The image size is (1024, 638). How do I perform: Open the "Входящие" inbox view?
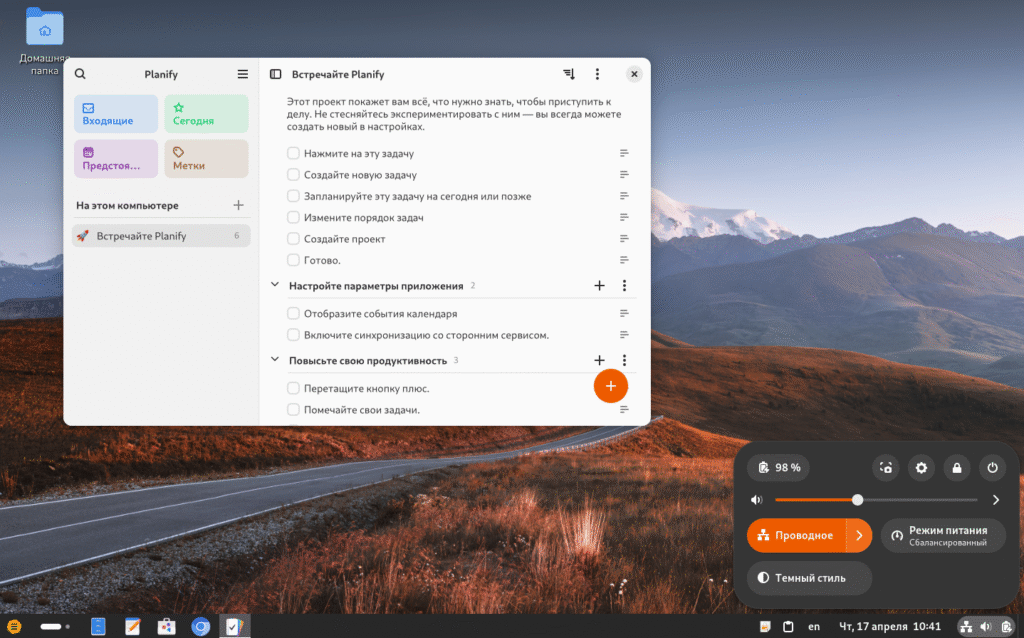pyautogui.click(x=115, y=114)
